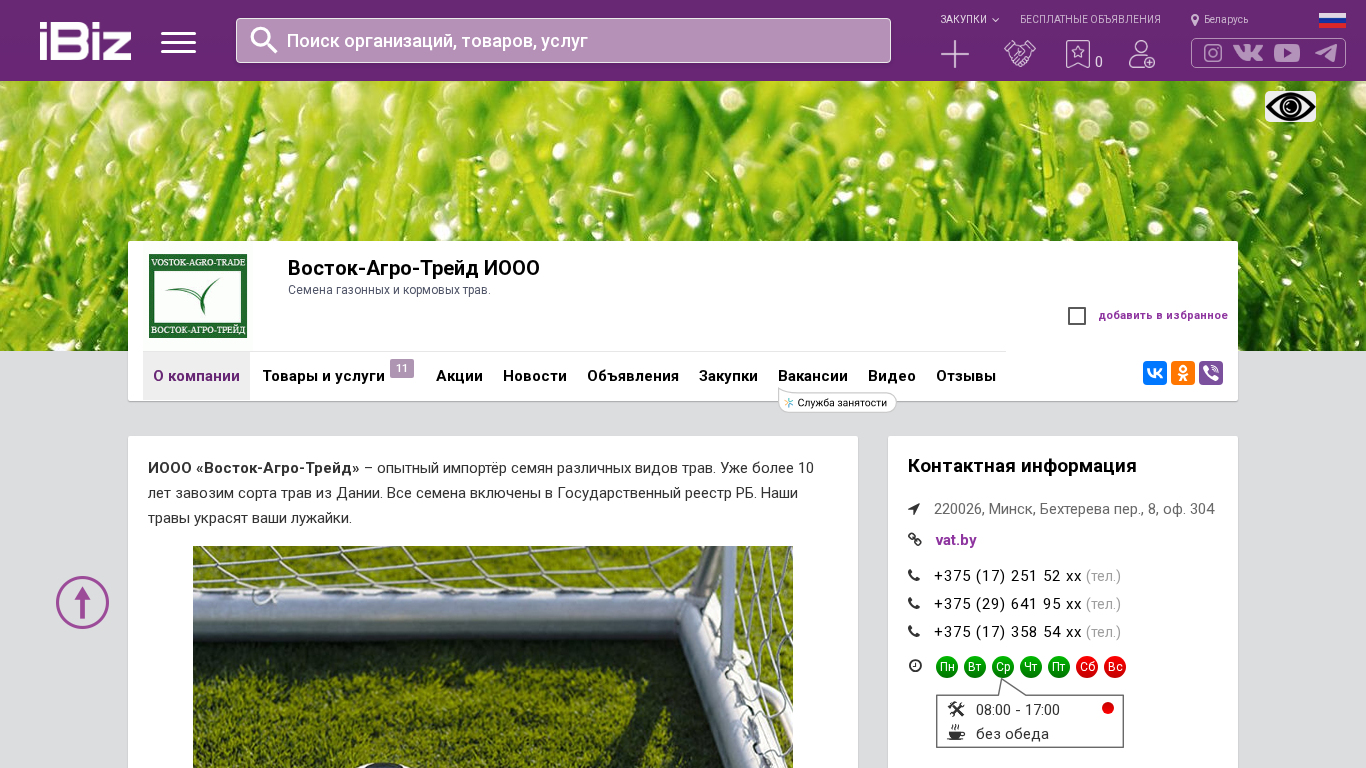This screenshot has height=768, width=1366.
Task: Click the scroll-to-top arrow icon
Action: [82, 602]
